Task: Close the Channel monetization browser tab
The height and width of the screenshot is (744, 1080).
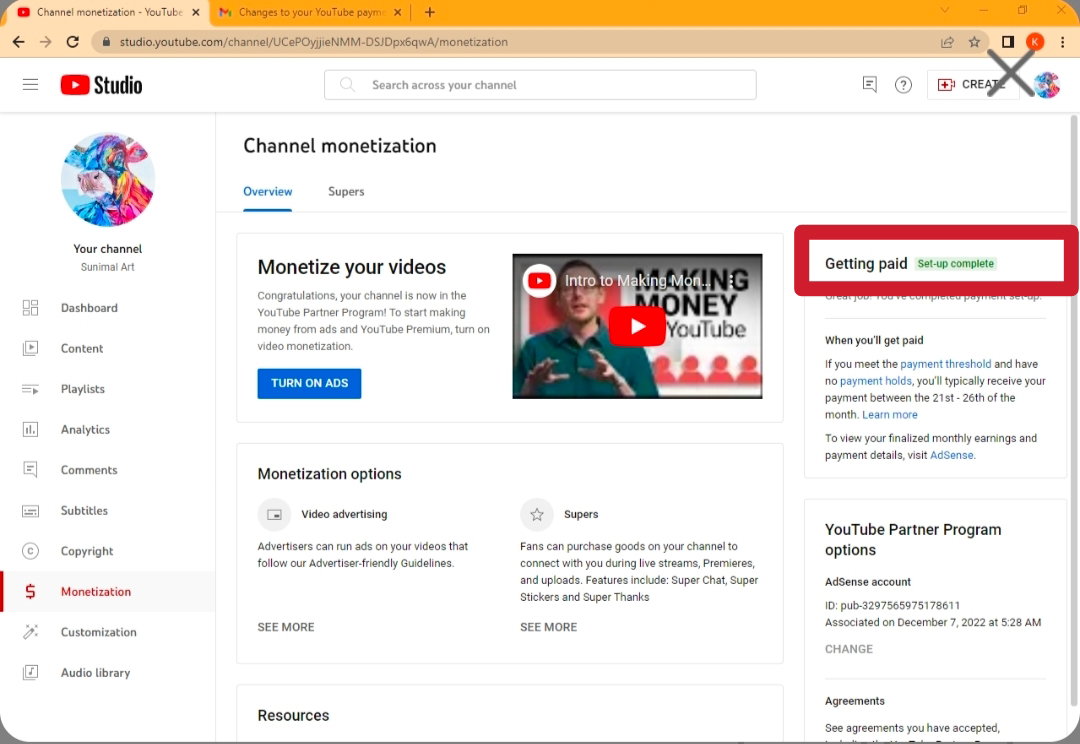Action: [196, 12]
